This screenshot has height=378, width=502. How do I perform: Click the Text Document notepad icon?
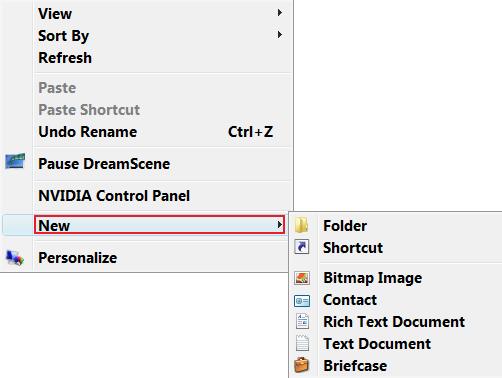(302, 343)
